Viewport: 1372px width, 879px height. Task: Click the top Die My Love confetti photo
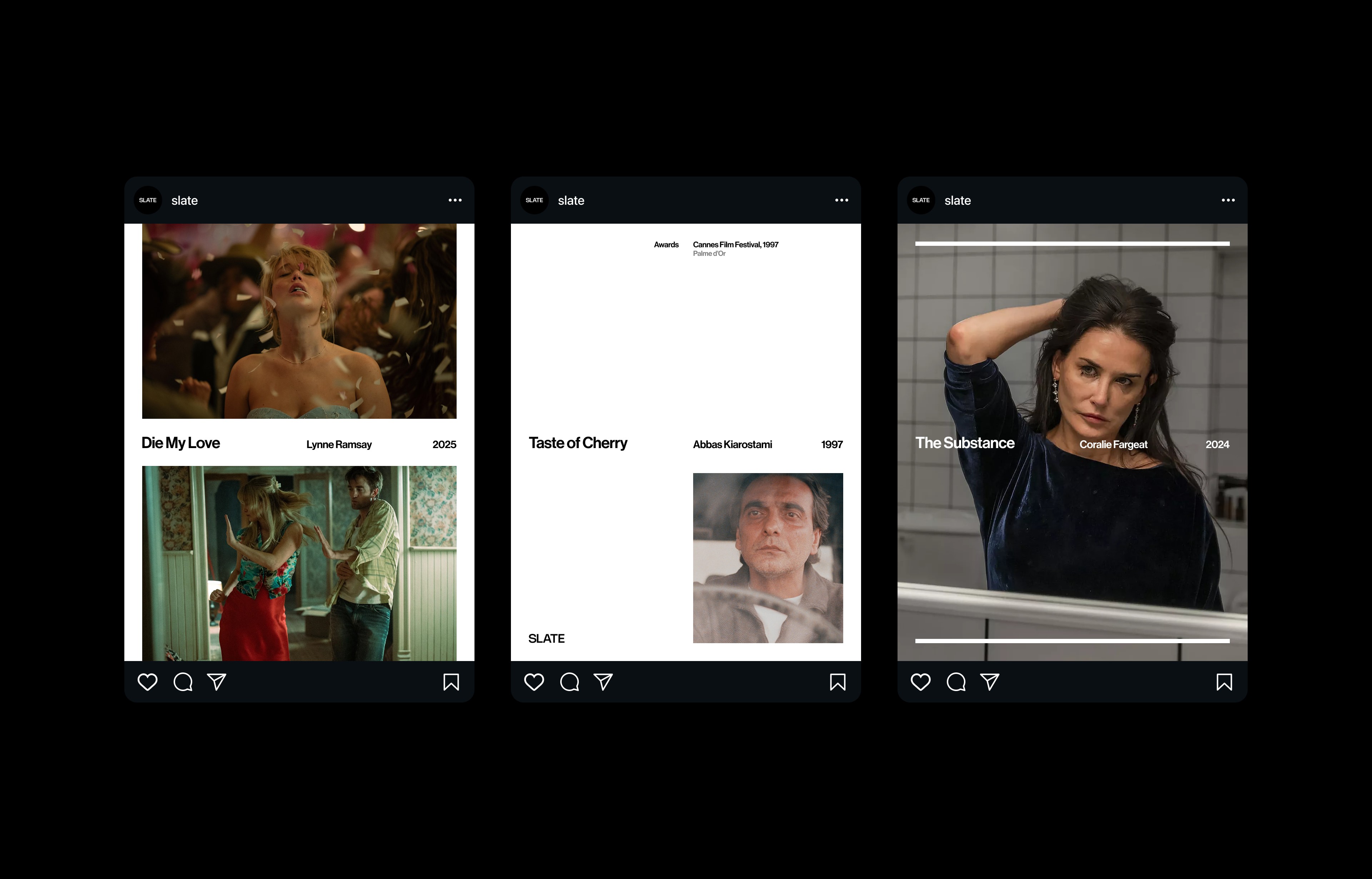click(x=299, y=321)
